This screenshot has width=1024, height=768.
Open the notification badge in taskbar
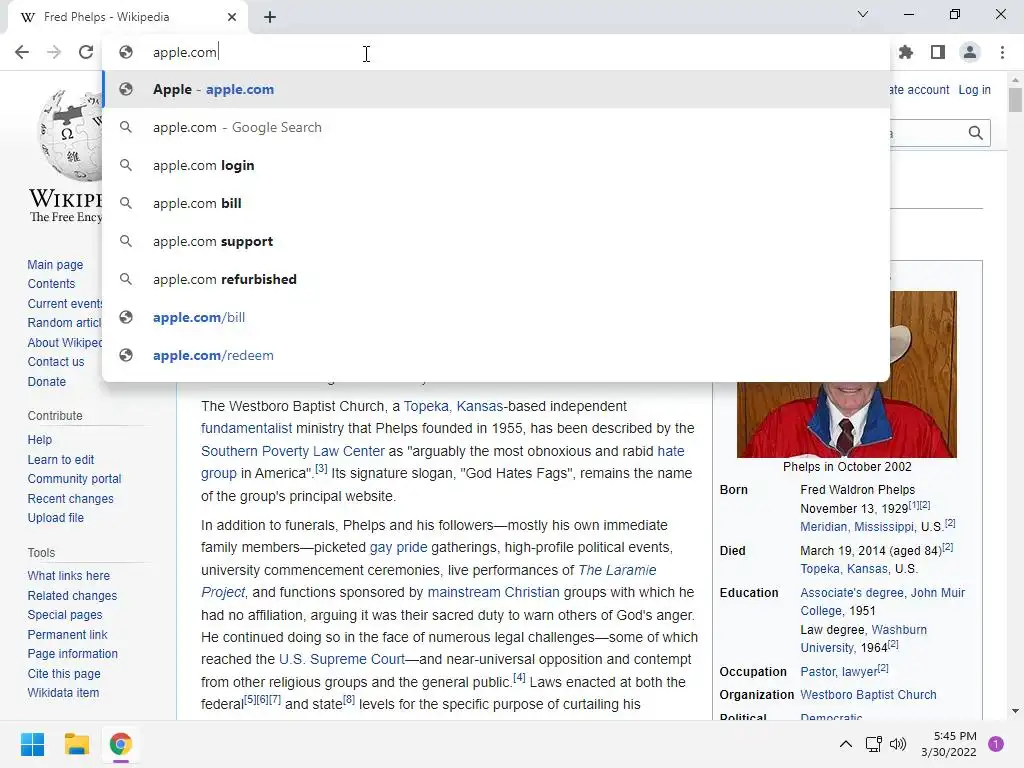[x=996, y=744]
